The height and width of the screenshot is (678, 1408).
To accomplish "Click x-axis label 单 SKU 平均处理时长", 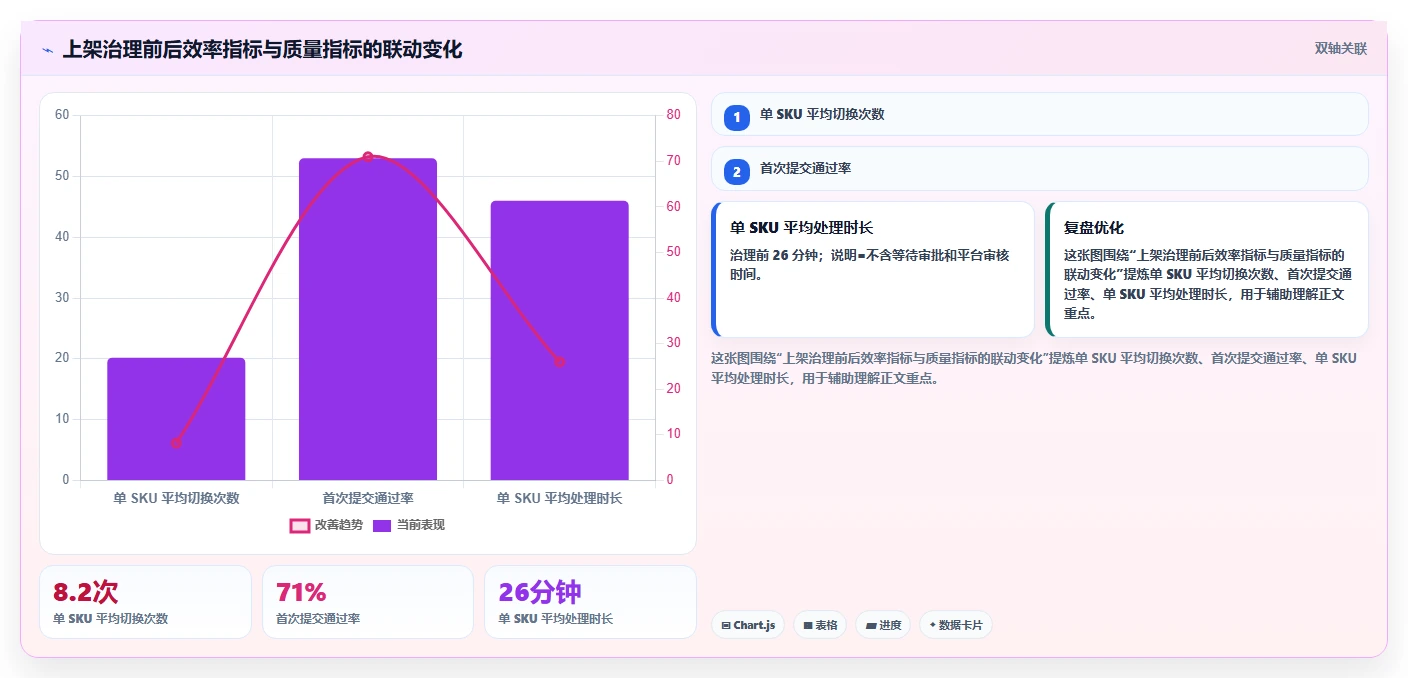I will pos(559,498).
